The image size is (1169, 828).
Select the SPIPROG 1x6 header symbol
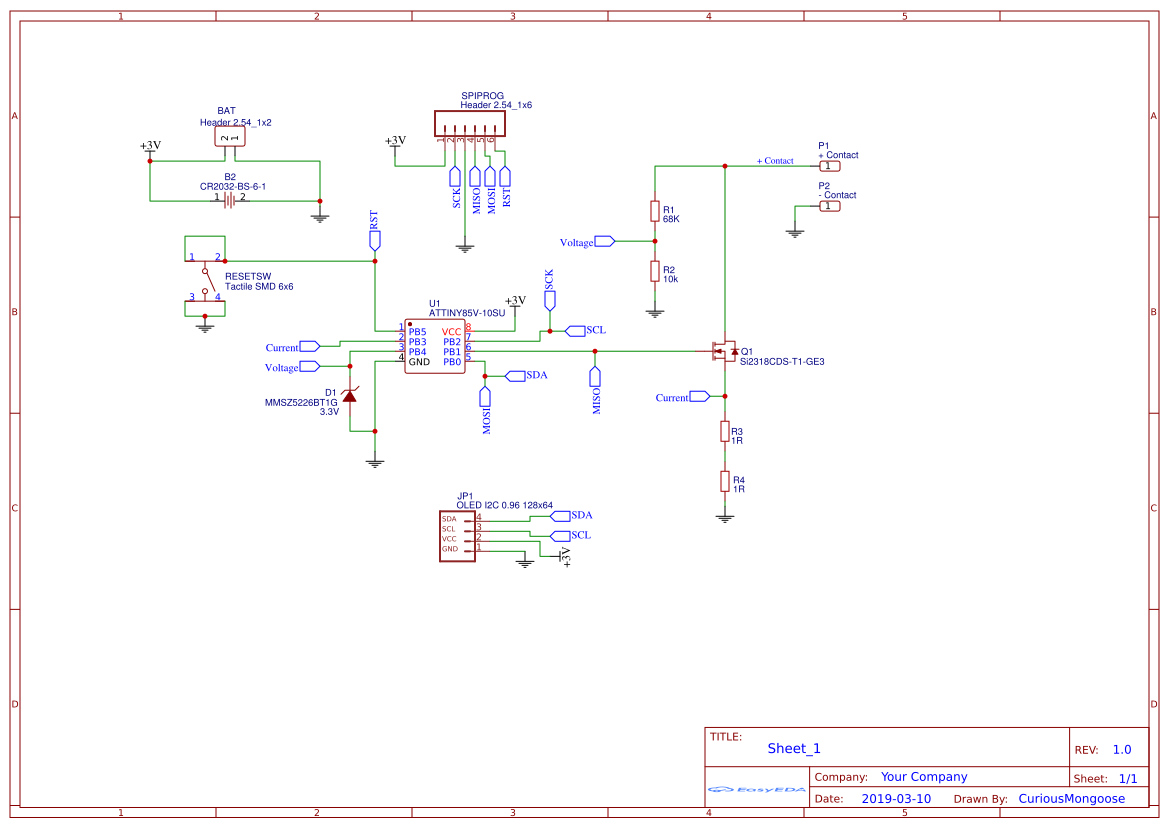(468, 122)
